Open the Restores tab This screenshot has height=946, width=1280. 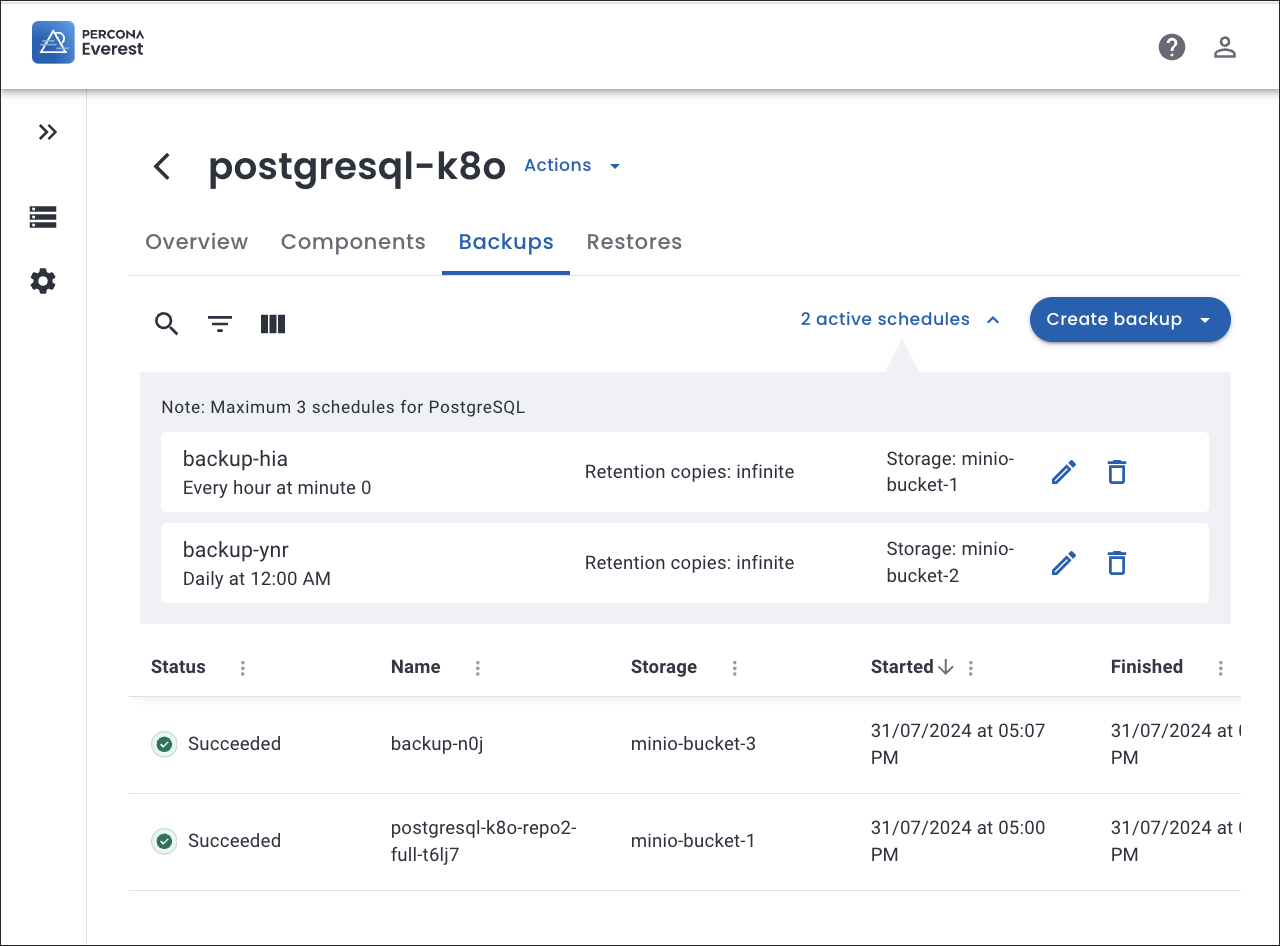coord(634,242)
